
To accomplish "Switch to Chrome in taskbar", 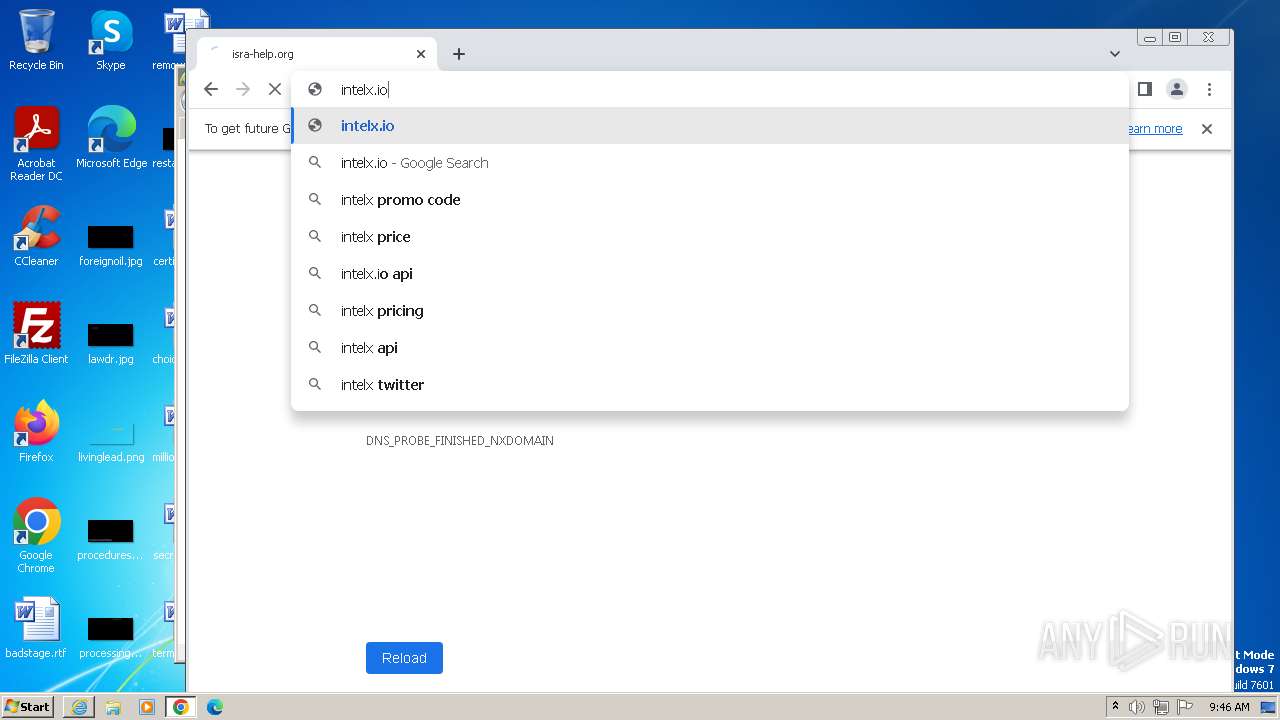I will click(181, 707).
